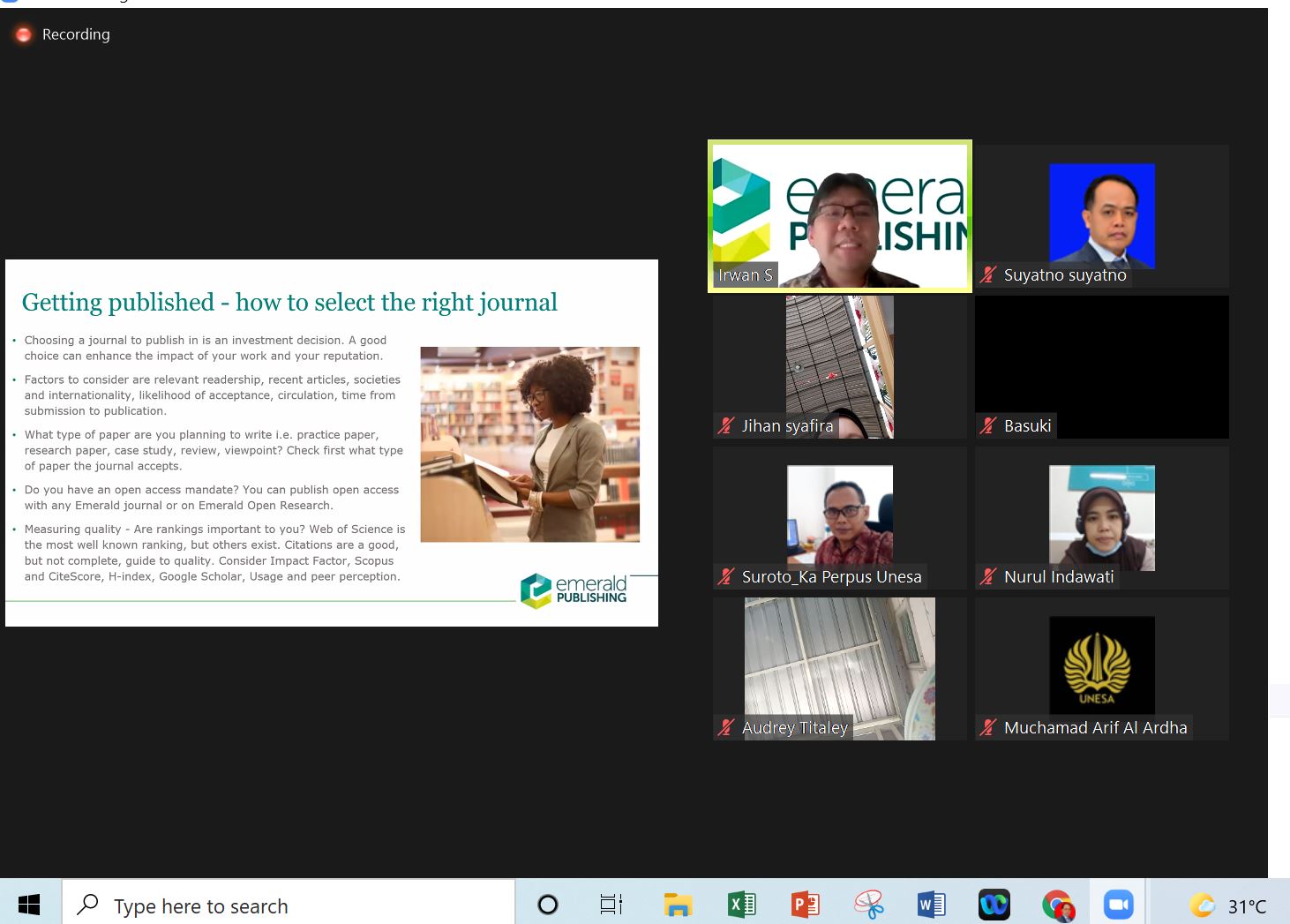Open the weather widget showing 31°C
The width and height of the screenshot is (1290, 924).
pyautogui.click(x=1227, y=905)
